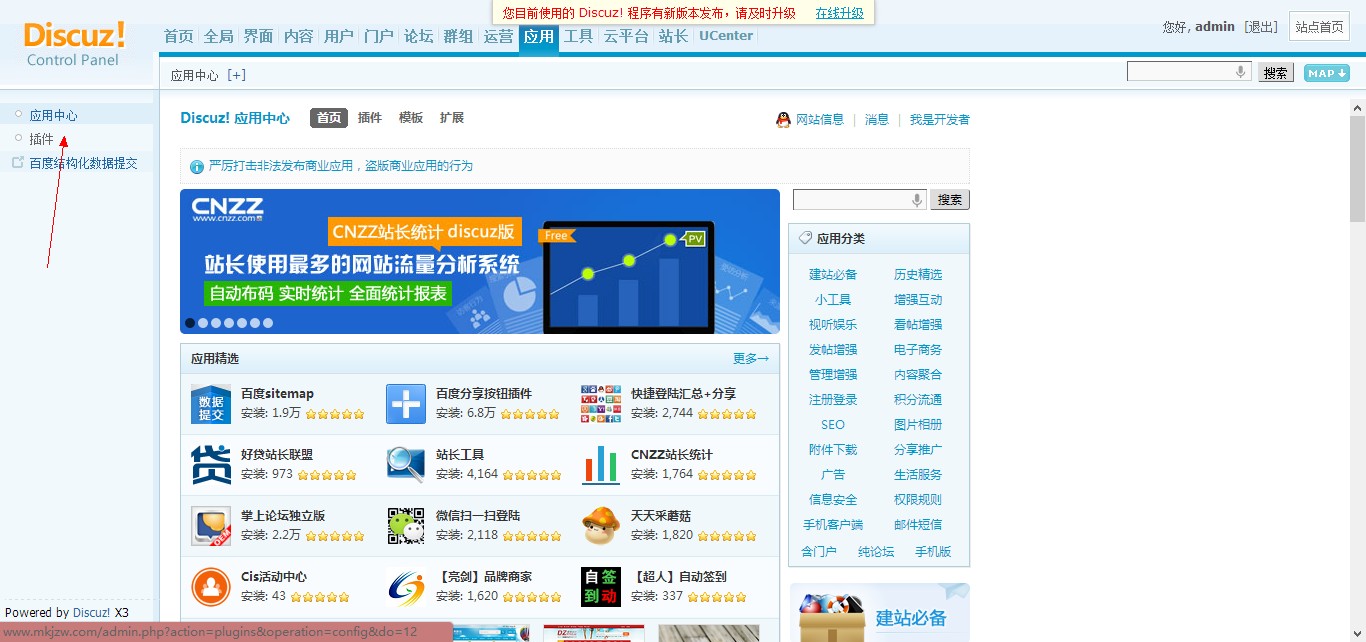This screenshot has width=1366, height=642.
Task: Open the MAP dropdown at top right
Action: (1325, 72)
